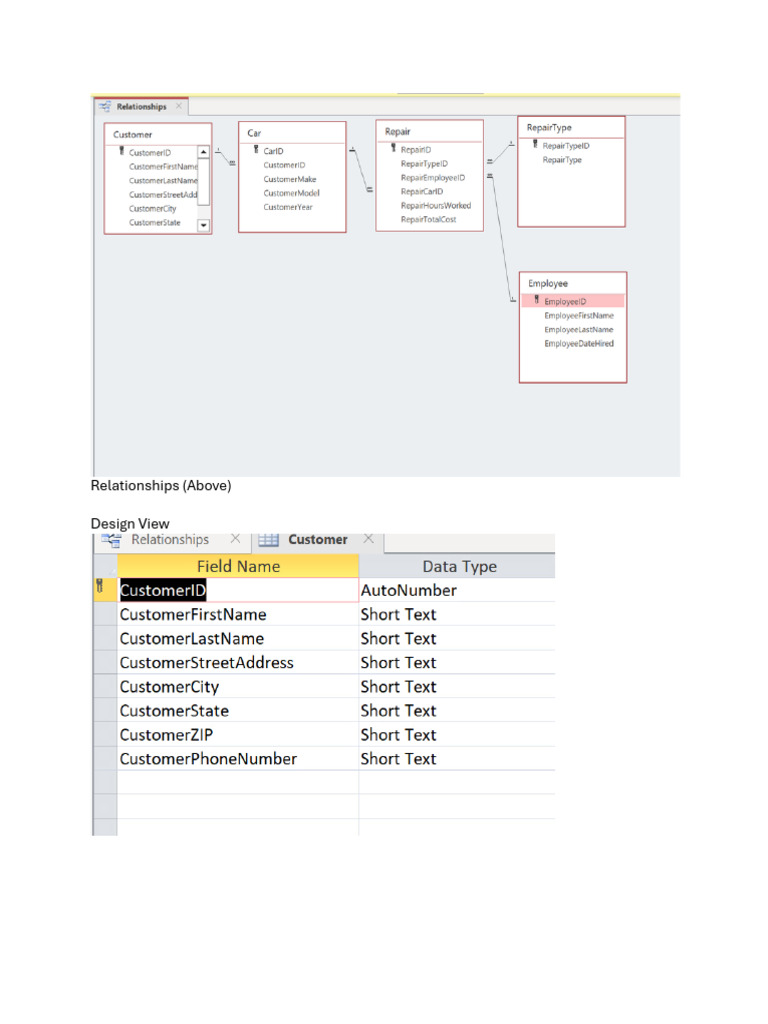Select the upper Relationships tab label

coord(142,106)
